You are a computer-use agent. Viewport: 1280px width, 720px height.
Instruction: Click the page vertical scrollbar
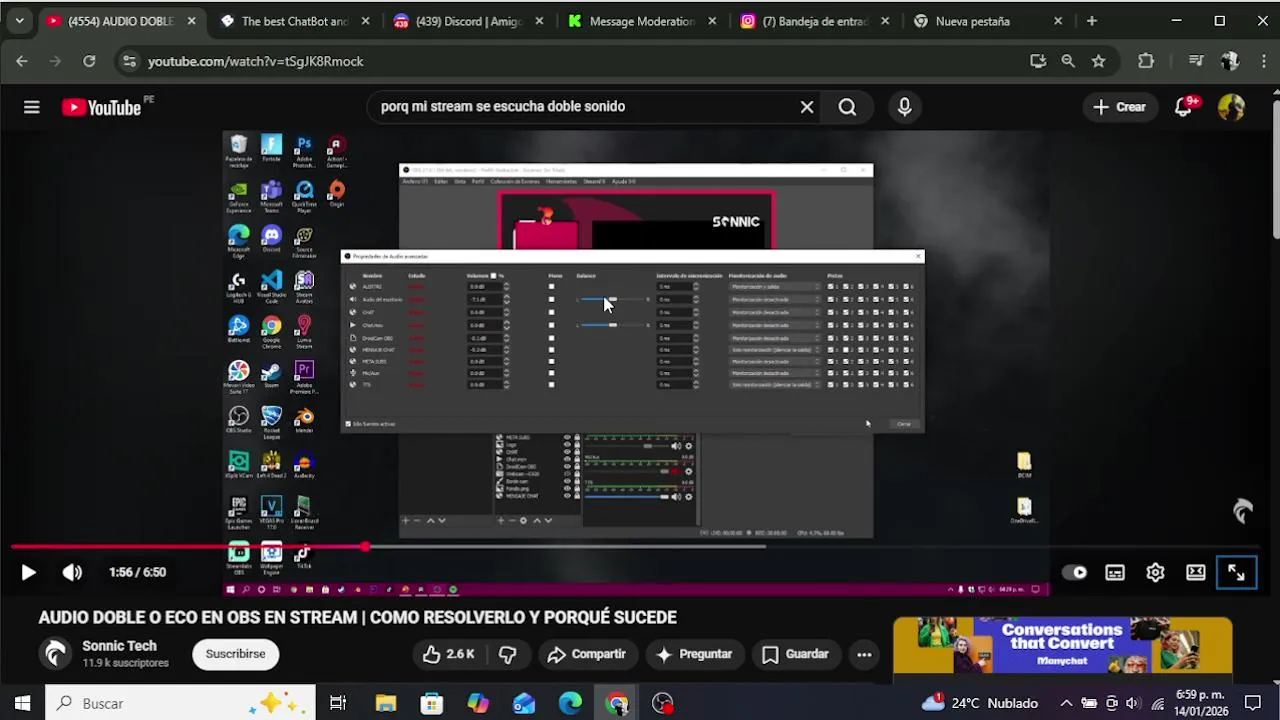(1274, 168)
